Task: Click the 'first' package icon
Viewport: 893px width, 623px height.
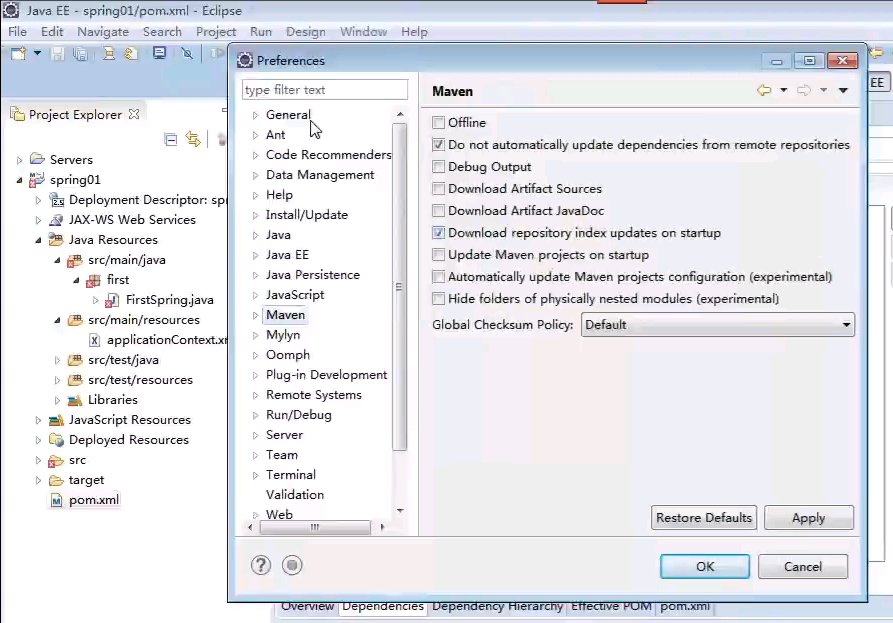Action: pyautogui.click(x=93, y=280)
